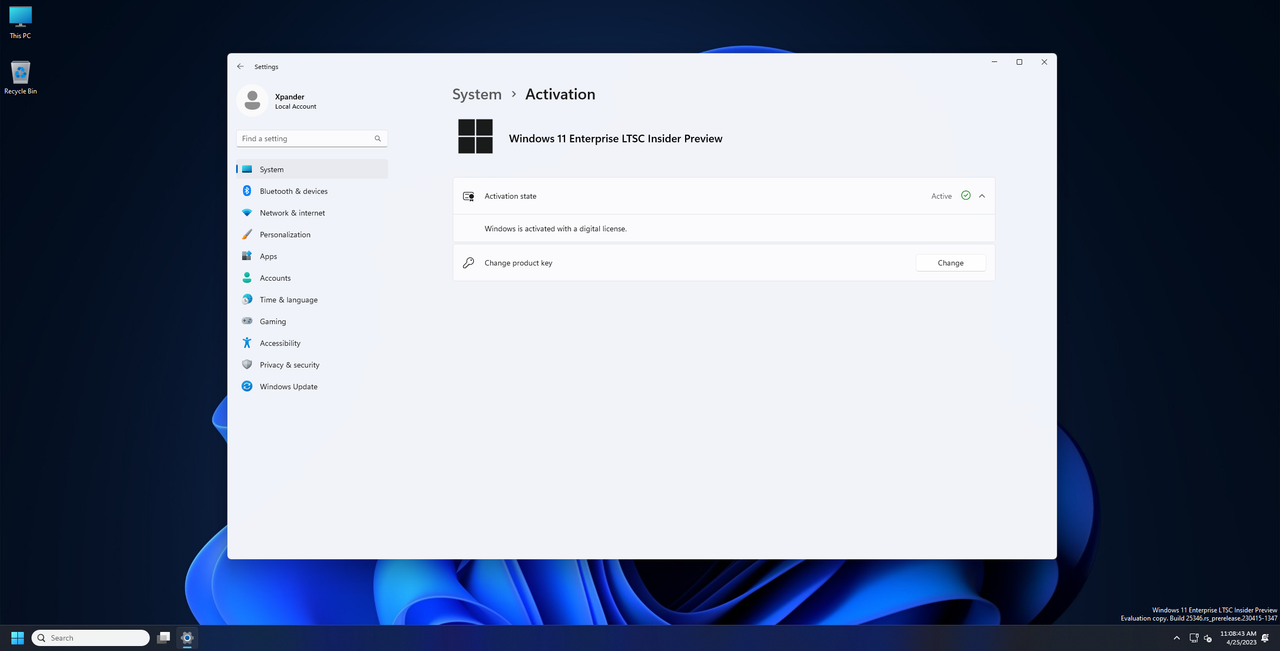Click the Change product key row
Image resolution: width=1280 pixels, height=651 pixels.
click(x=724, y=263)
